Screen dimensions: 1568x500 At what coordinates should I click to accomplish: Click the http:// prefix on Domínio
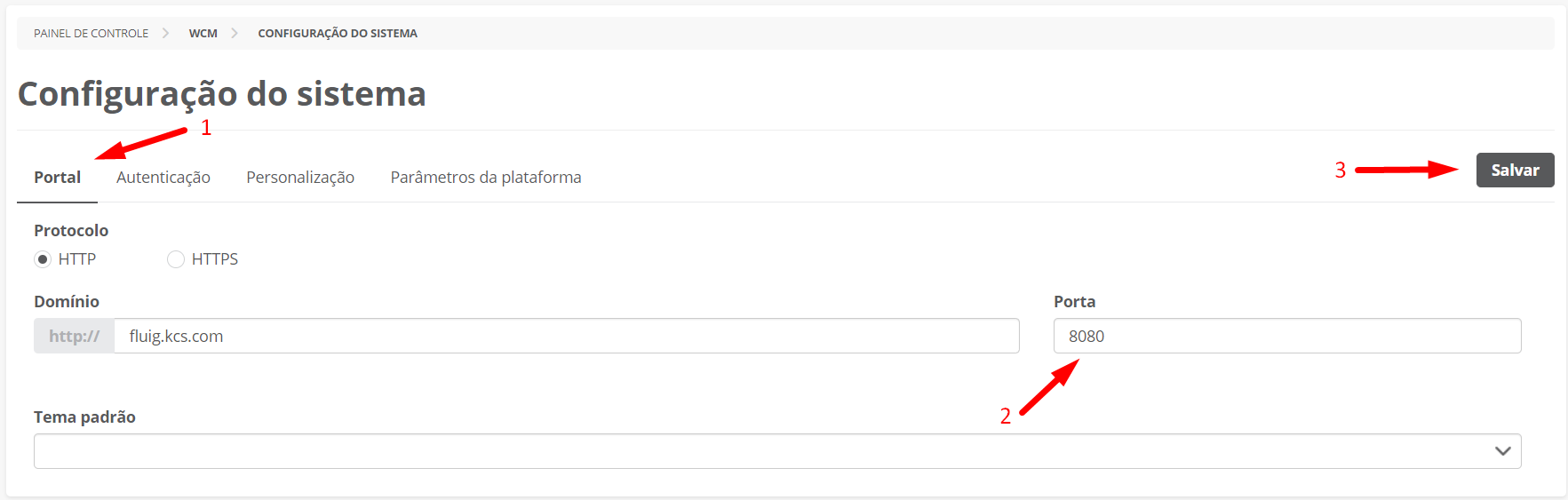pyautogui.click(x=75, y=337)
